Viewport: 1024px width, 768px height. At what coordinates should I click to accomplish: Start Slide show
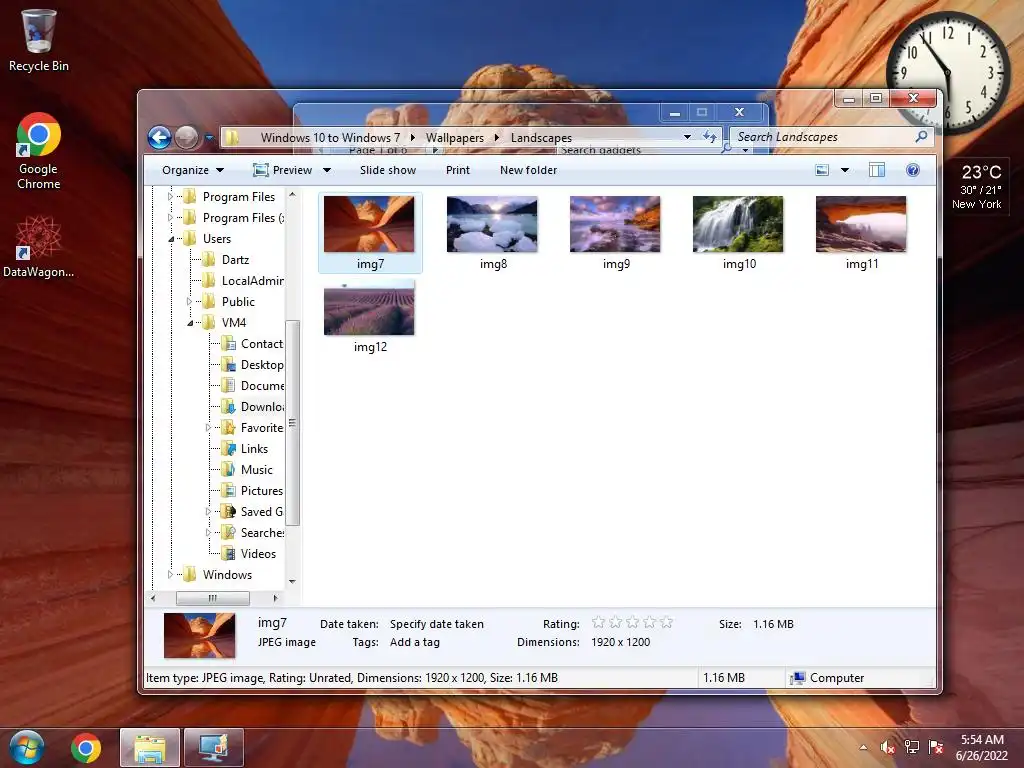coord(387,170)
